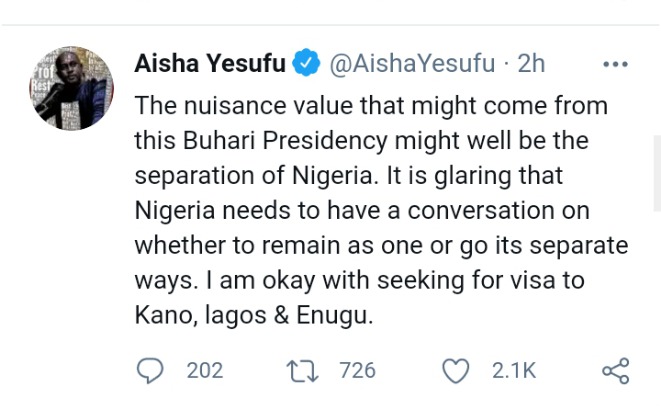This screenshot has height=406, width=661.
Task: Retweet this post using the arrows icon
Action: click(302, 371)
